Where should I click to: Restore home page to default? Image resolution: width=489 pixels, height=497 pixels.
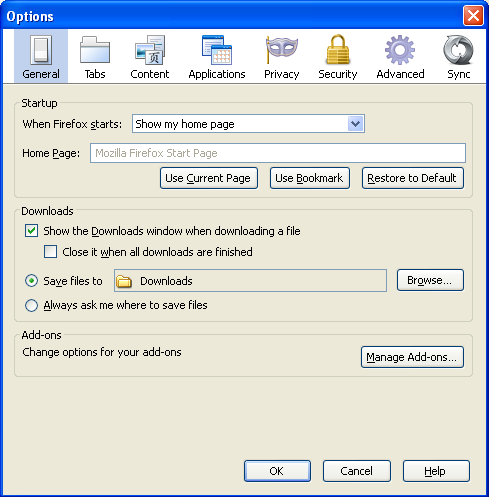click(x=413, y=178)
